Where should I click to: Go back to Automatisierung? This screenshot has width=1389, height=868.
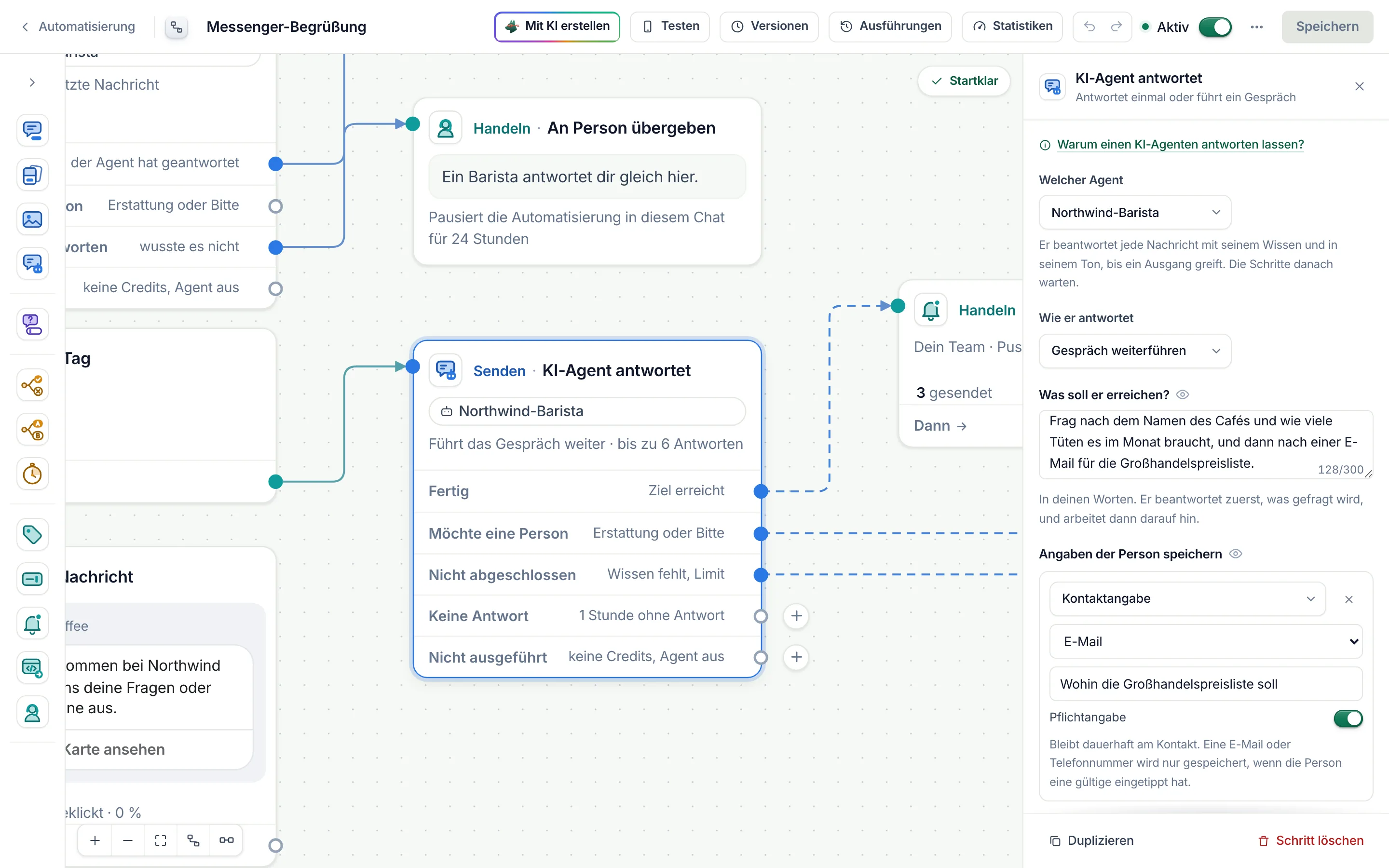click(x=78, y=27)
